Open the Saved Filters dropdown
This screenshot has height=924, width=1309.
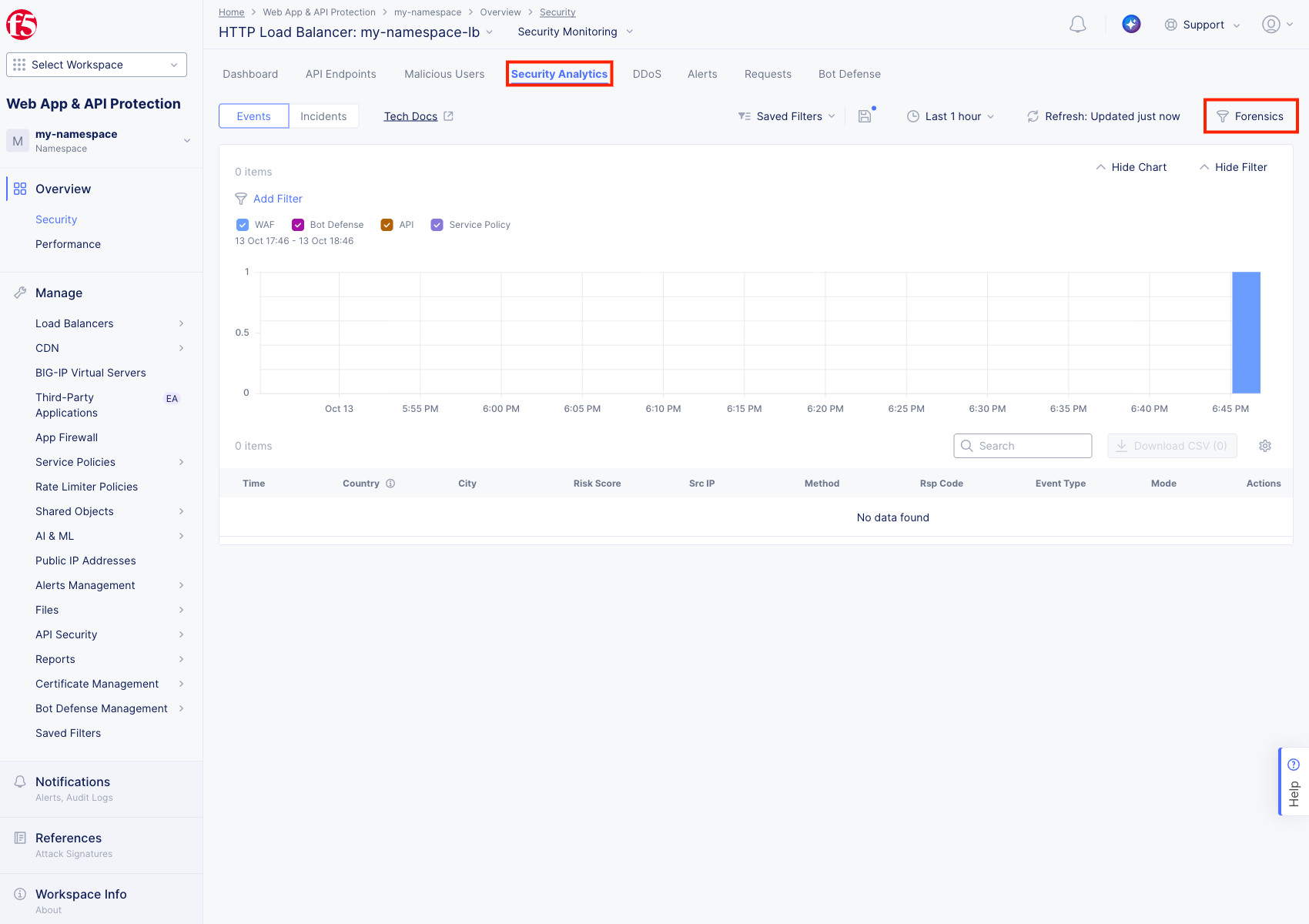point(786,116)
